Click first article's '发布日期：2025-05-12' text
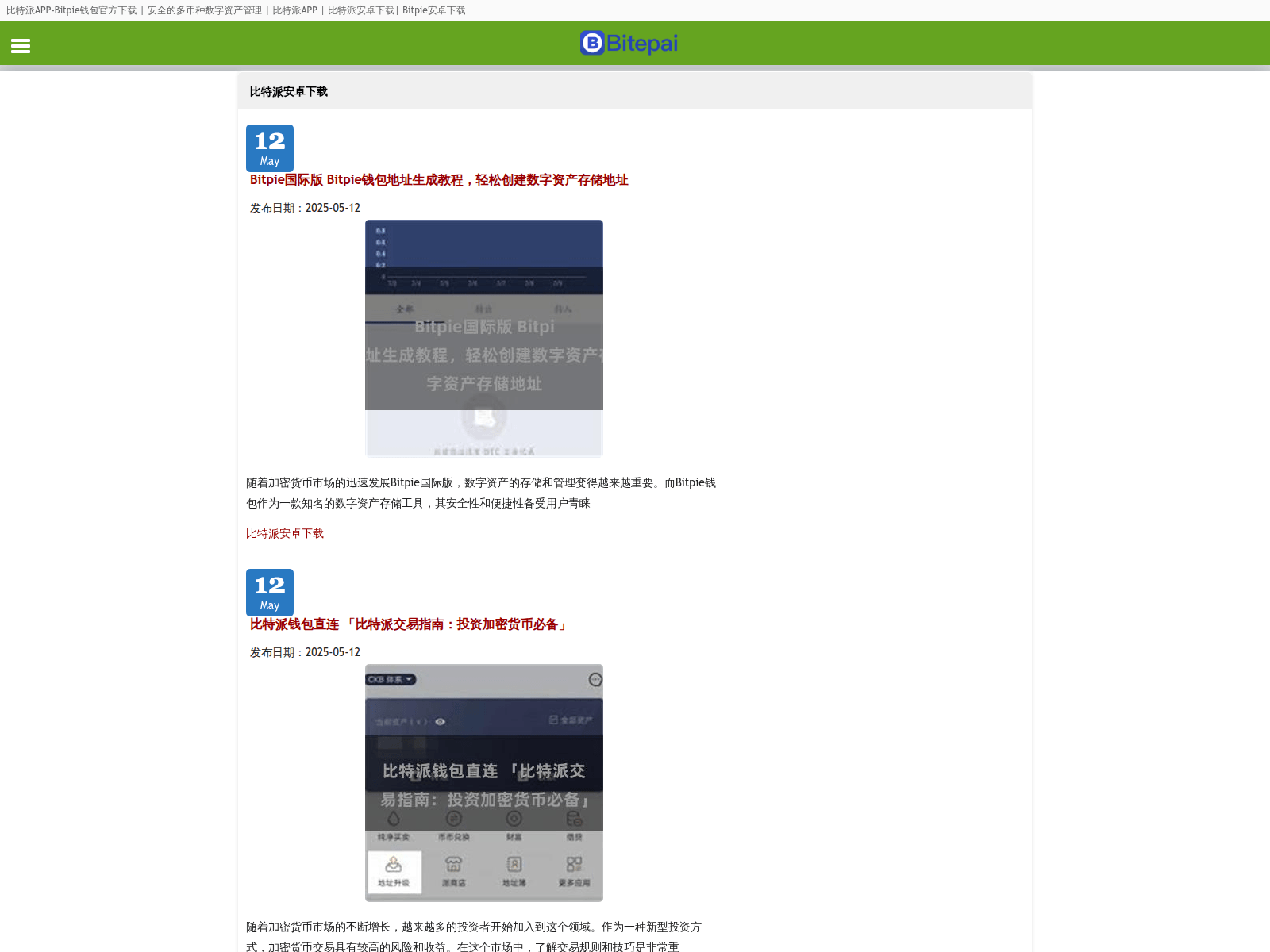 point(305,208)
